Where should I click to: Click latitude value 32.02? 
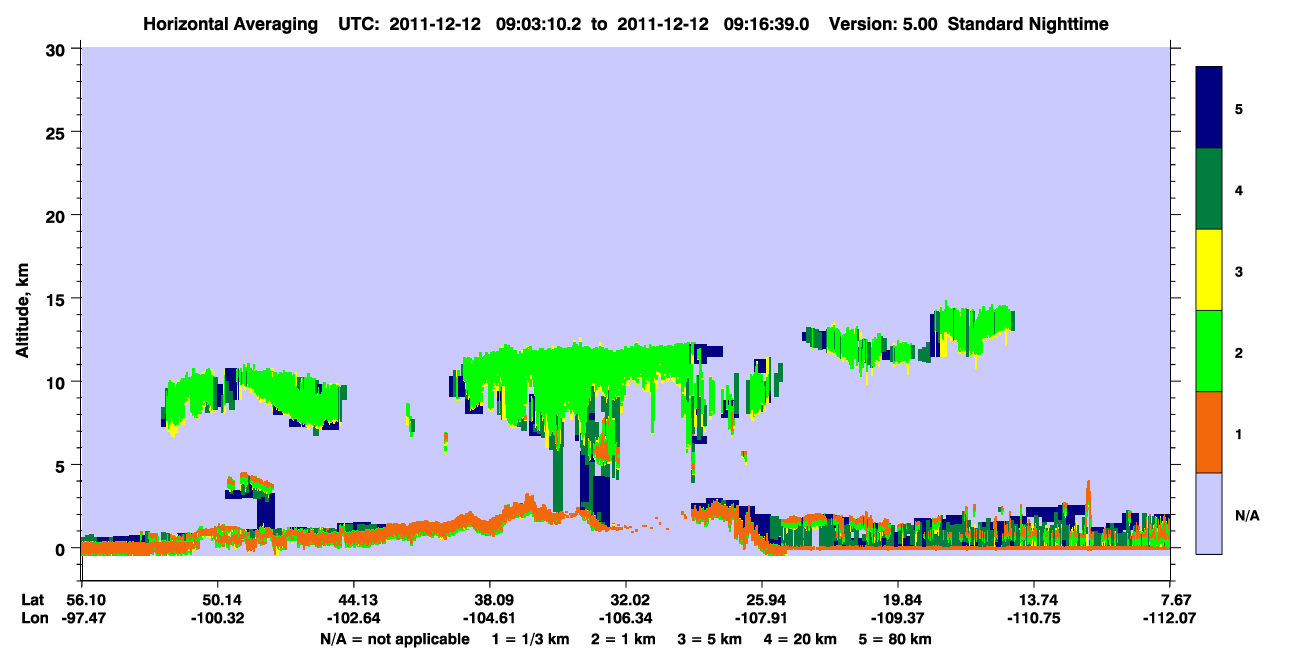626,600
